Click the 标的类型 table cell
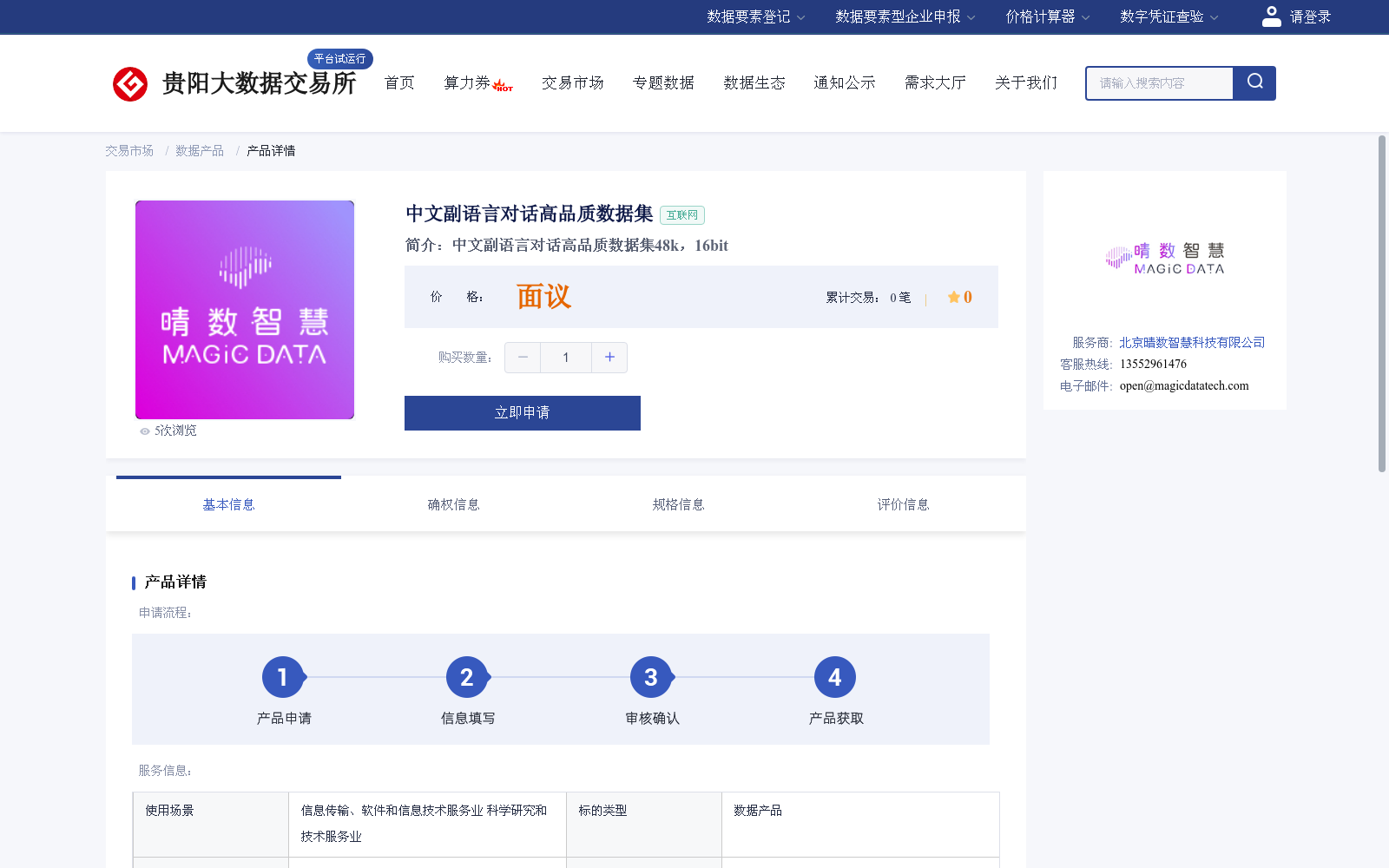1389x868 pixels. click(x=644, y=825)
